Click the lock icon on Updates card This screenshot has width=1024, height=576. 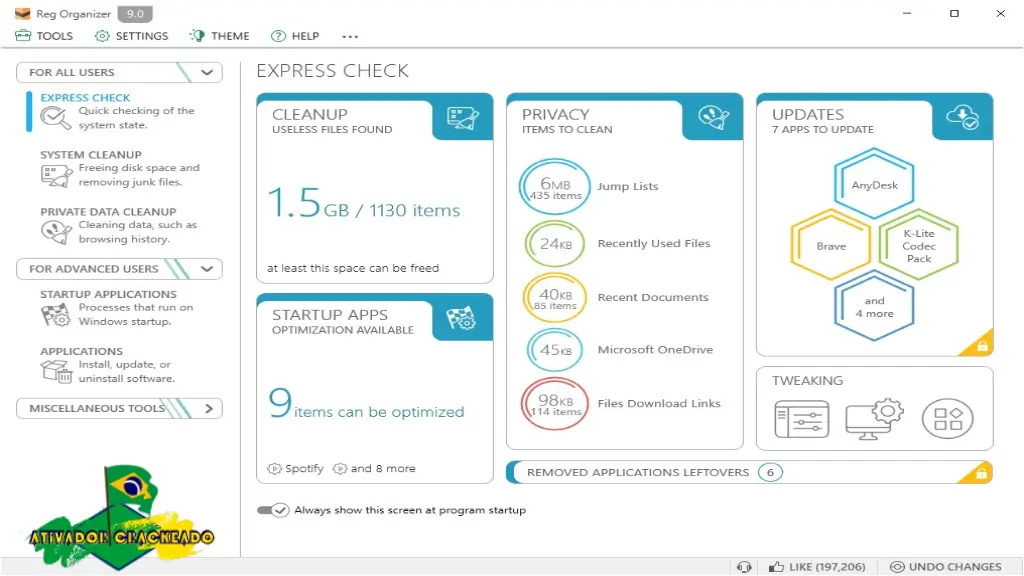pyautogui.click(x=982, y=346)
